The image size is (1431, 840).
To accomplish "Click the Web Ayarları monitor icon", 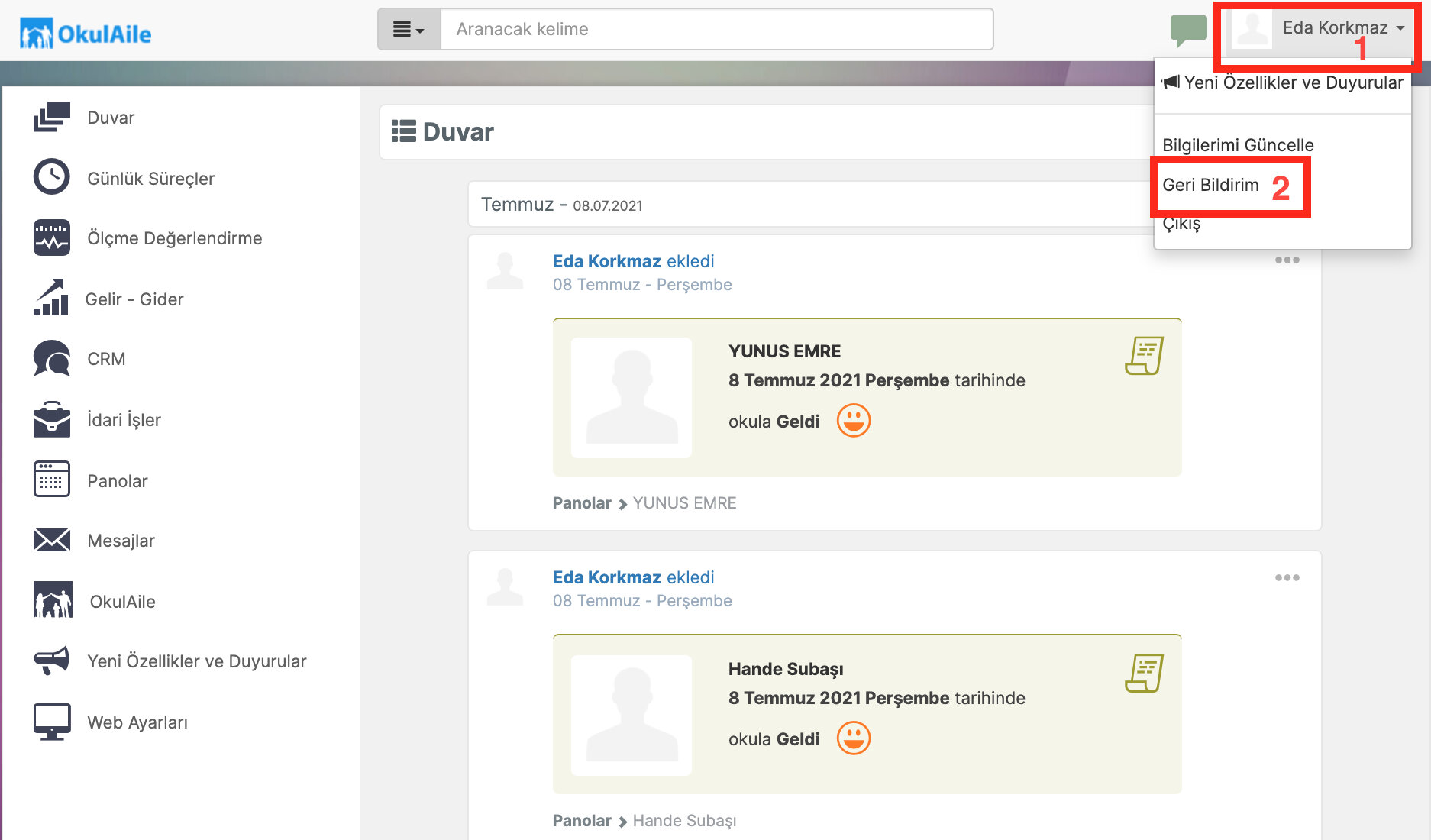I will tap(52, 722).
